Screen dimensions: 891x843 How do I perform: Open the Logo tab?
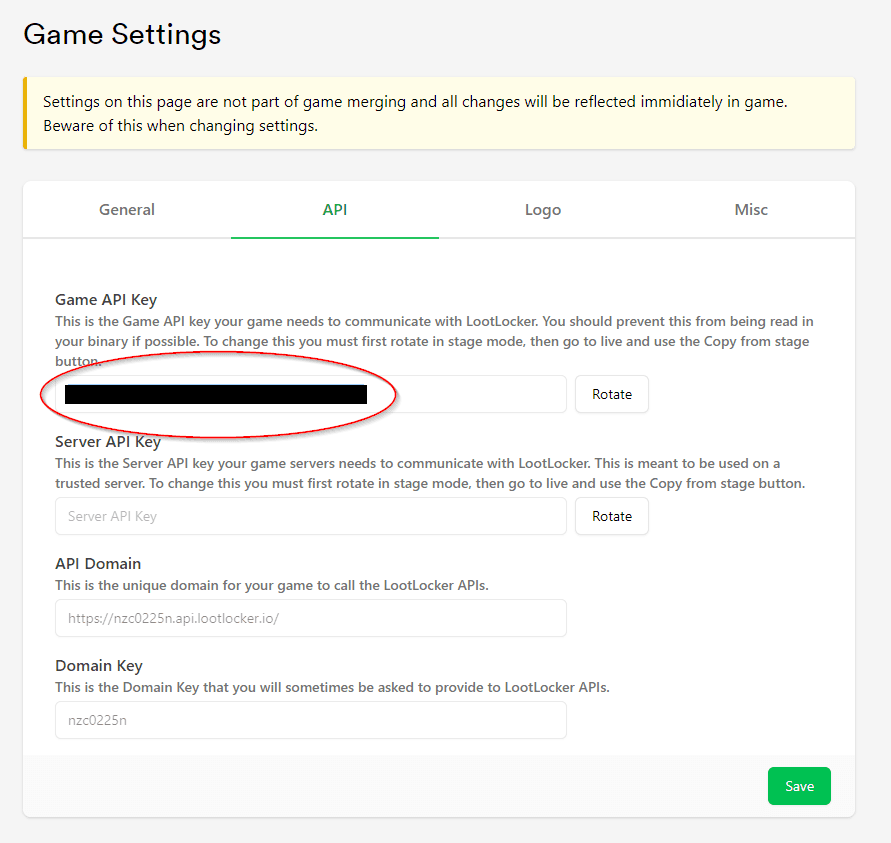[543, 210]
